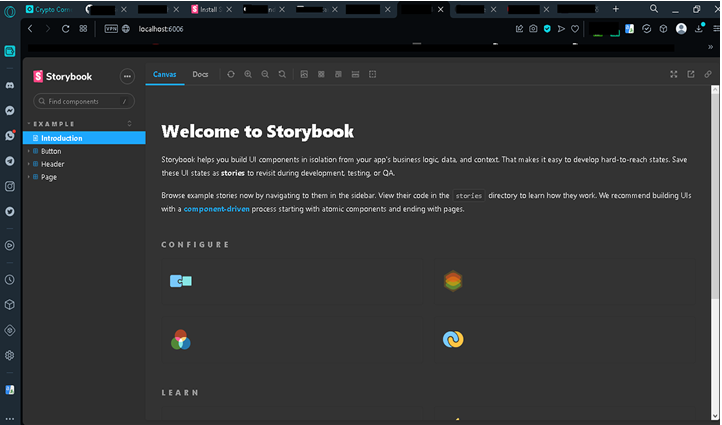Select the Introduction document
This screenshot has width=722, height=425.
coord(84,138)
